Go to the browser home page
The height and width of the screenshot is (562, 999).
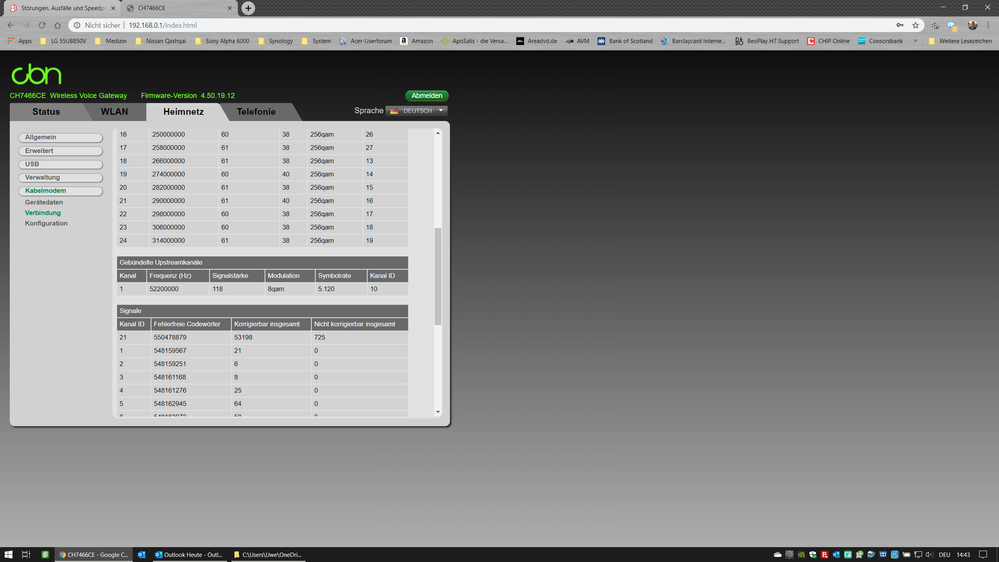[57, 25]
